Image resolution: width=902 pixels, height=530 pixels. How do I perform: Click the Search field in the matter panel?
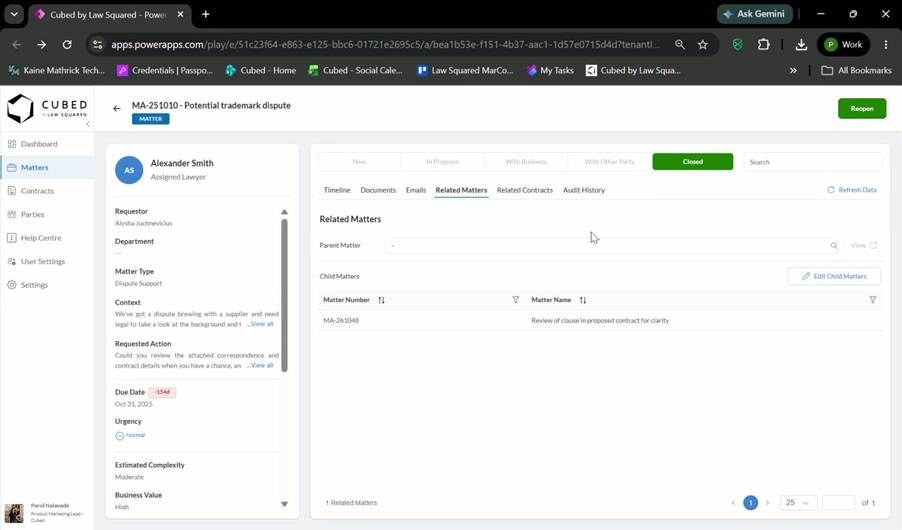point(812,162)
